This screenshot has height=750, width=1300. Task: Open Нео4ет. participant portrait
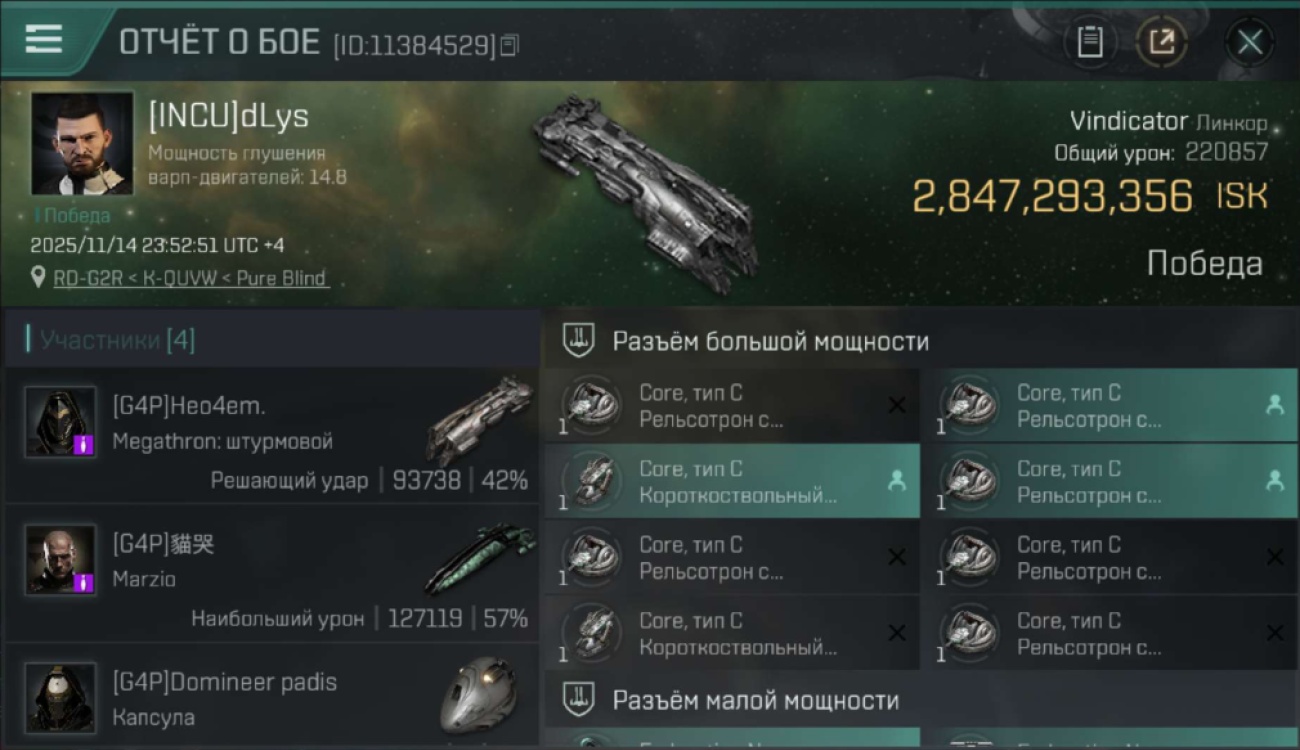(61, 422)
